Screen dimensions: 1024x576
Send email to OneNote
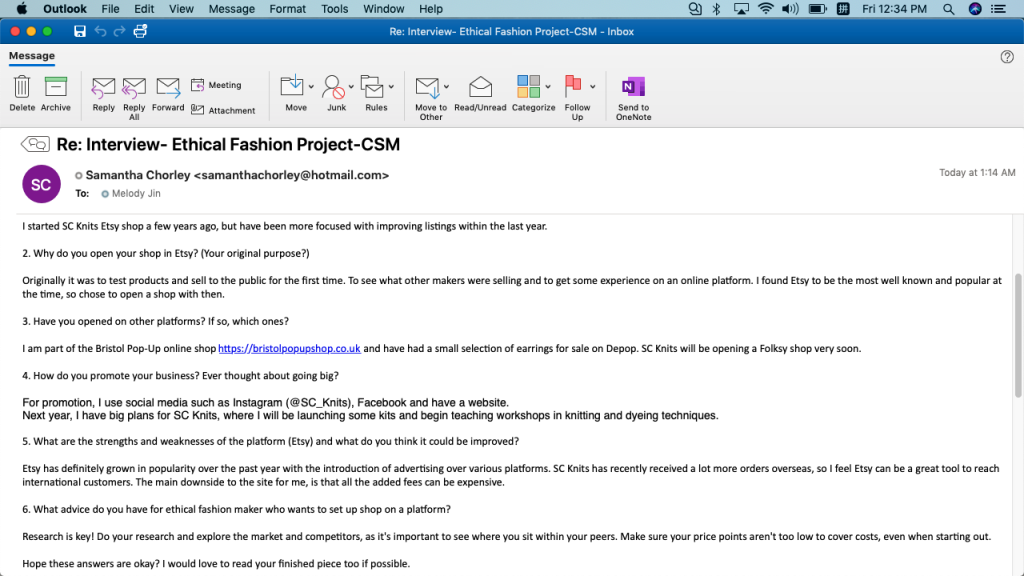633,98
